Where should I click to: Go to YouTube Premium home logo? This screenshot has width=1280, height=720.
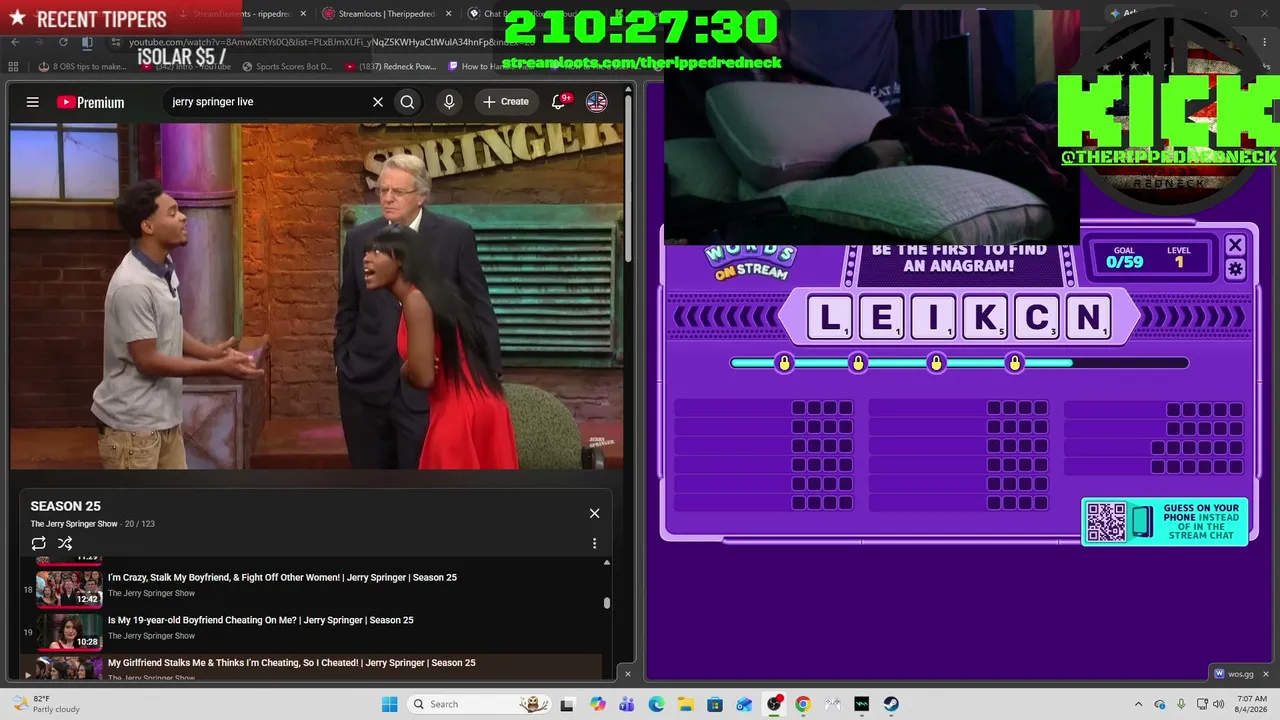(x=90, y=102)
